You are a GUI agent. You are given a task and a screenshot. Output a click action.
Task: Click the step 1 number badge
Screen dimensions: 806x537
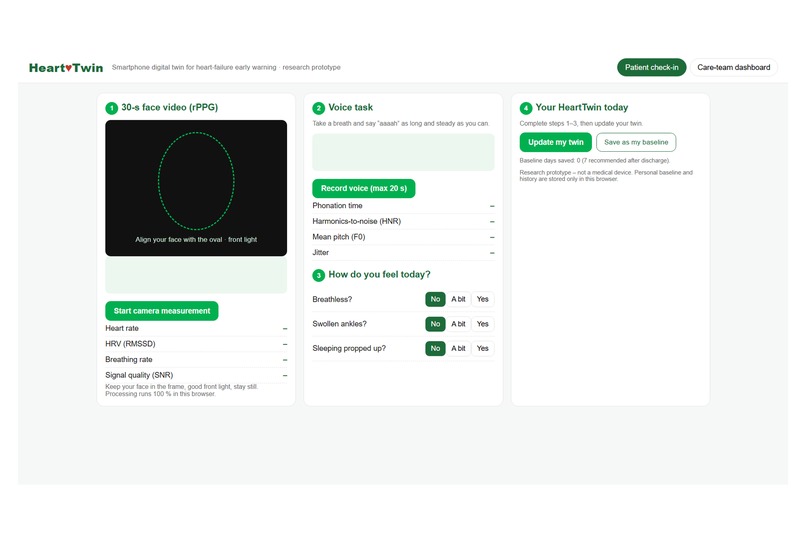point(112,108)
